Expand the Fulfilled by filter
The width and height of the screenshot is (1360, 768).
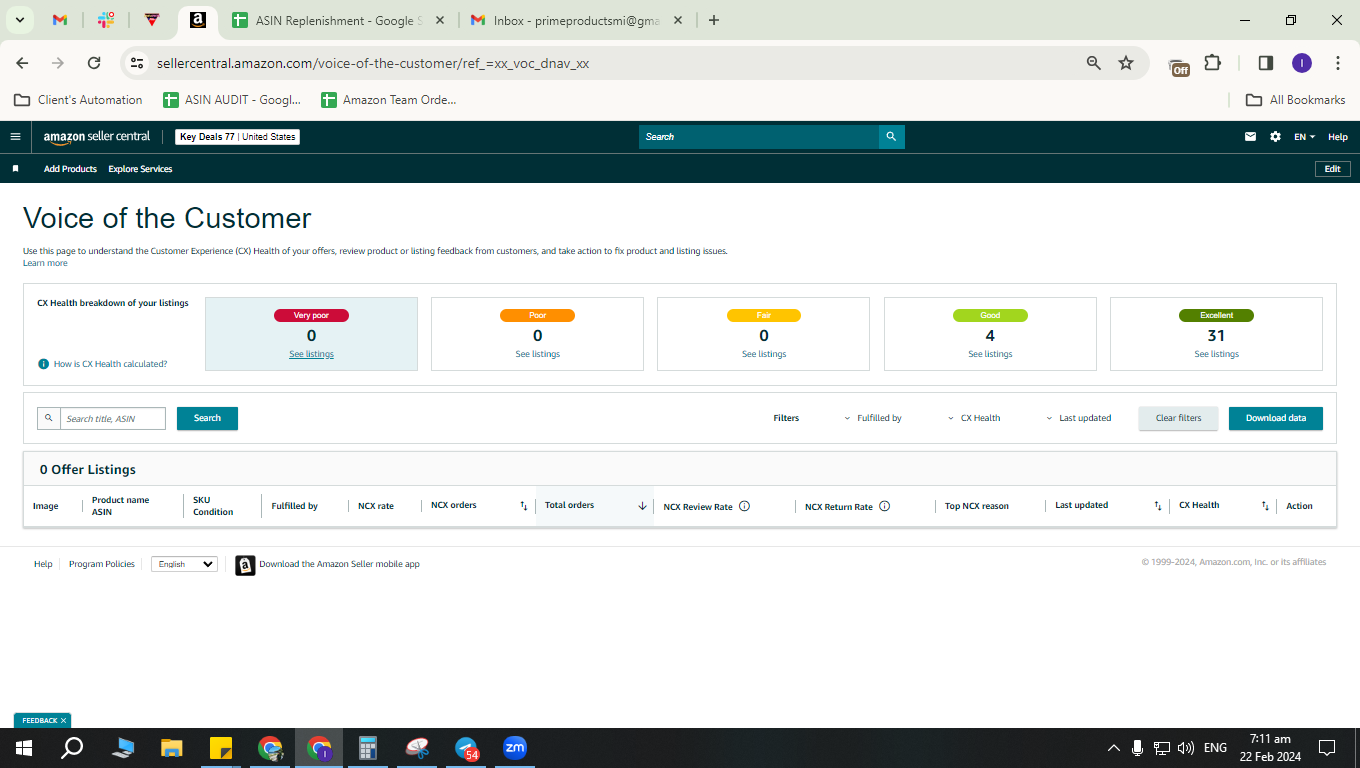click(x=872, y=418)
